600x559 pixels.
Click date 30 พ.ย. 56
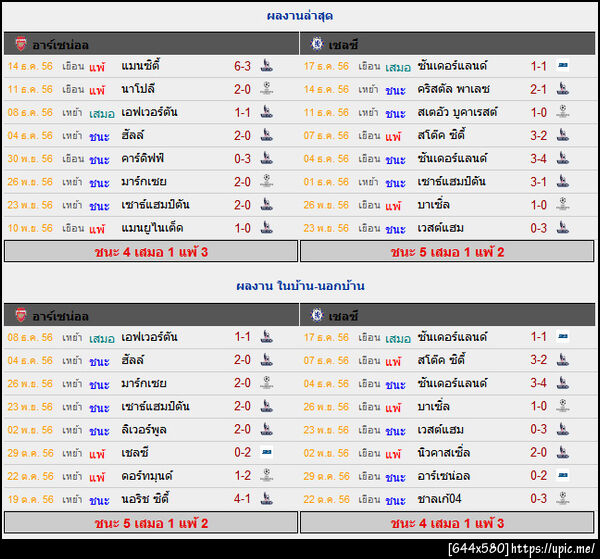30,158
